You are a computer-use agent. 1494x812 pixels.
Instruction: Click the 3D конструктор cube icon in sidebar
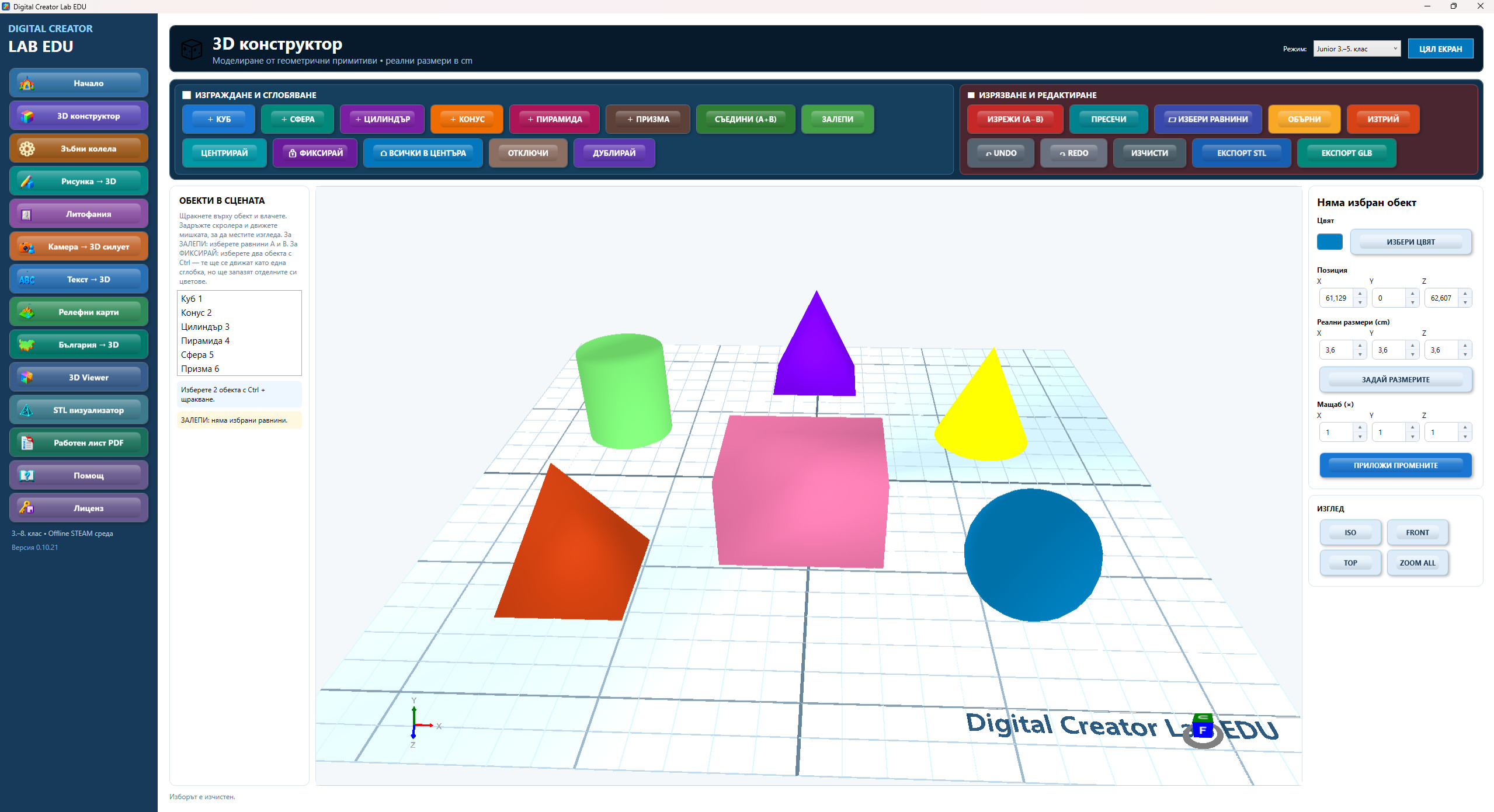27,116
